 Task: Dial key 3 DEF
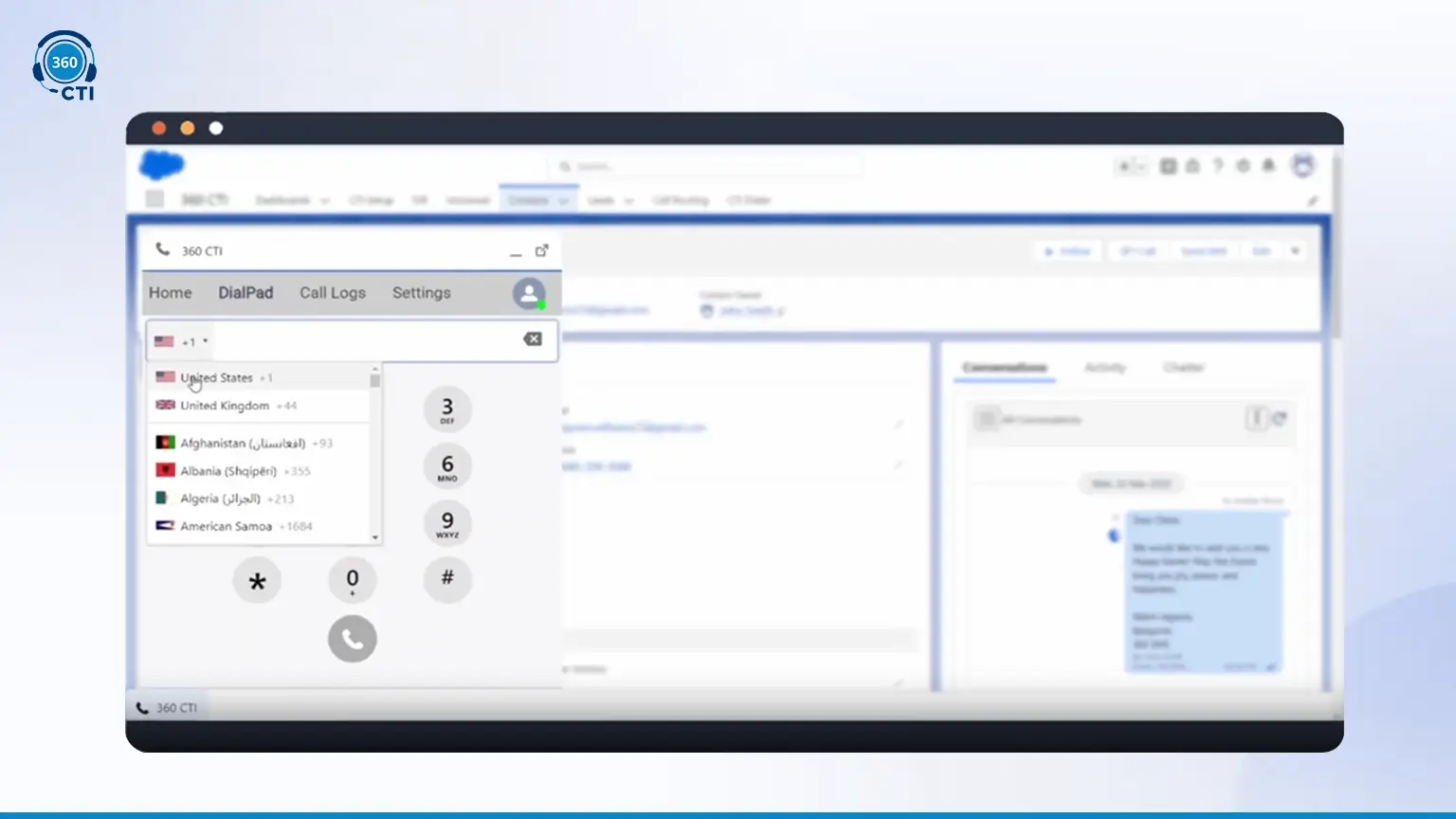447,409
